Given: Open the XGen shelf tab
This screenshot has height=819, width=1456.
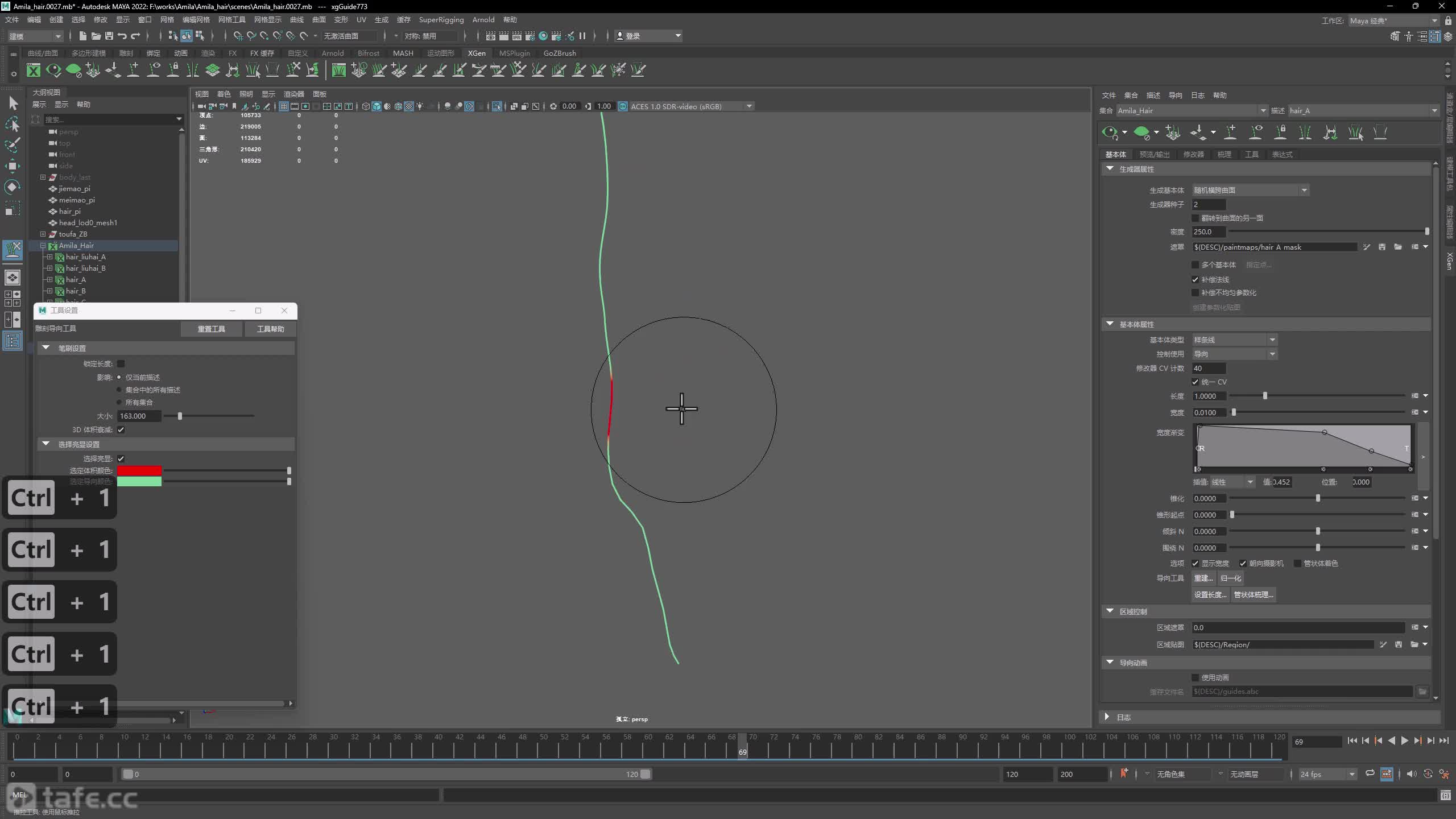Looking at the screenshot, I should (477, 53).
